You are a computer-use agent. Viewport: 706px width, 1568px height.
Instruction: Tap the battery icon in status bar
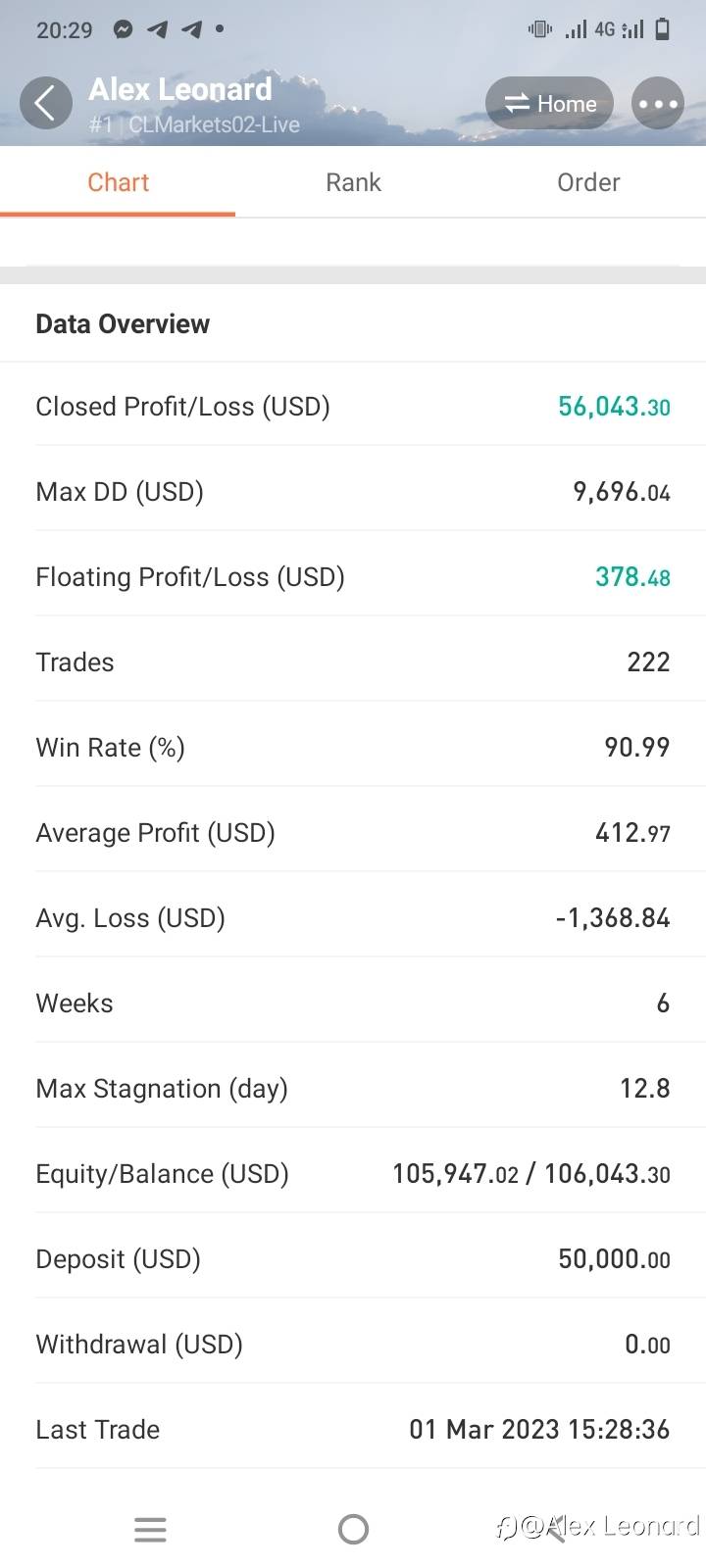(663, 29)
